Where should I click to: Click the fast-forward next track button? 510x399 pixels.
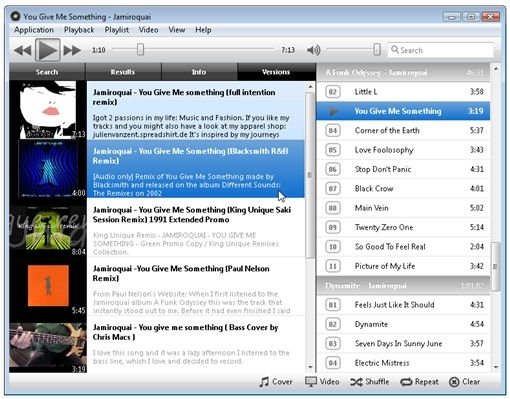click(72, 50)
